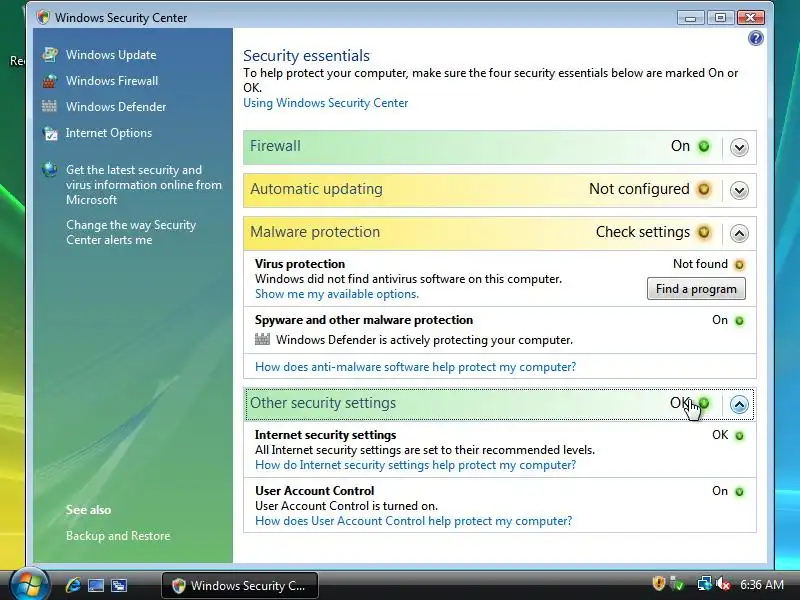Open Windows Defender from the sidebar

[x=116, y=107]
